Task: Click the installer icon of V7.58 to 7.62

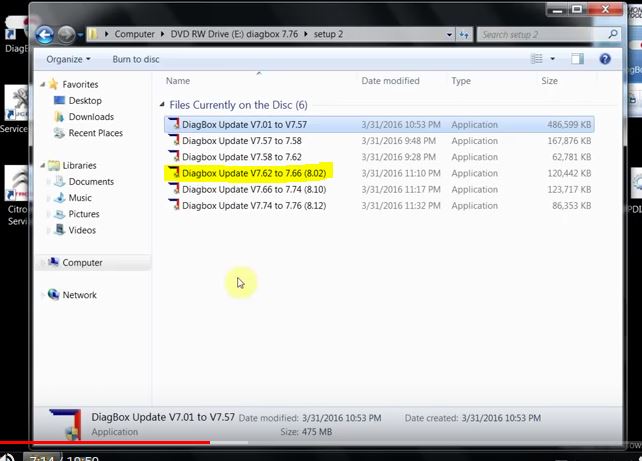Action: pos(174,156)
